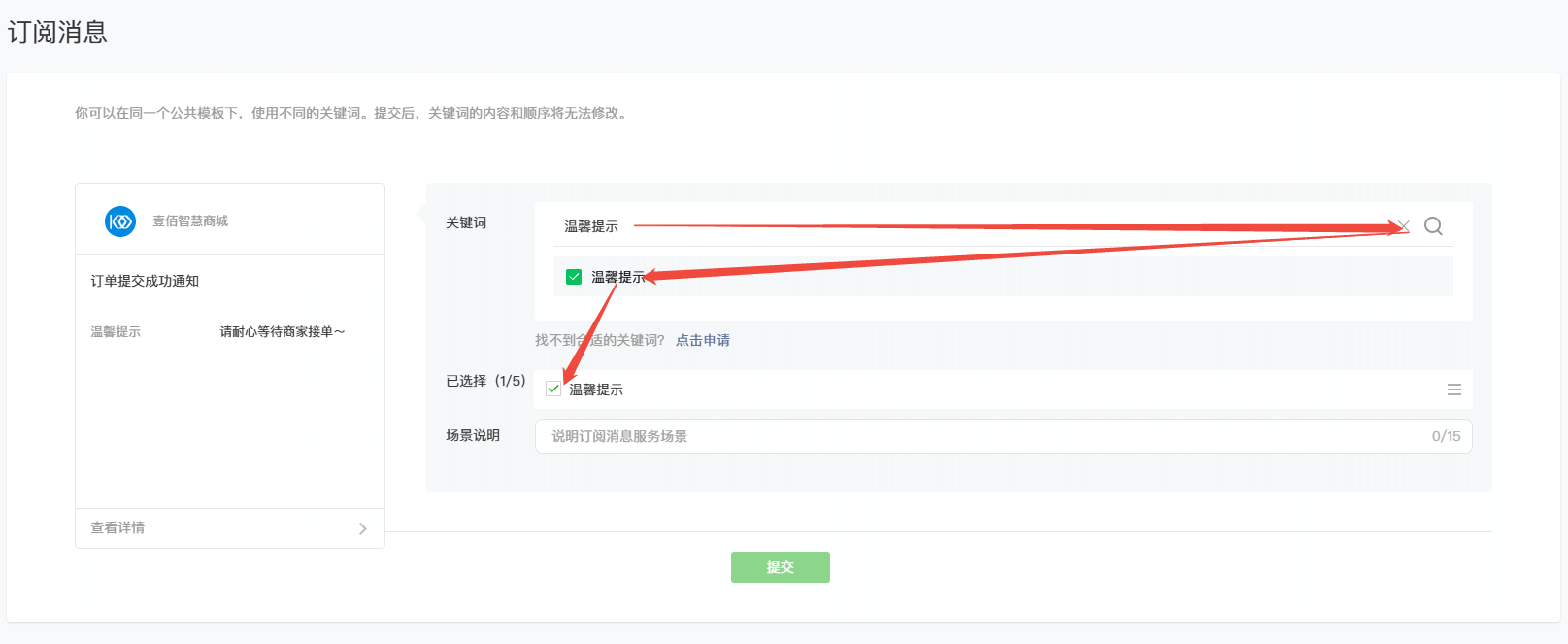Click the 订单提交成功通知 template title
This screenshot has width=1568, height=644.
coord(145,281)
